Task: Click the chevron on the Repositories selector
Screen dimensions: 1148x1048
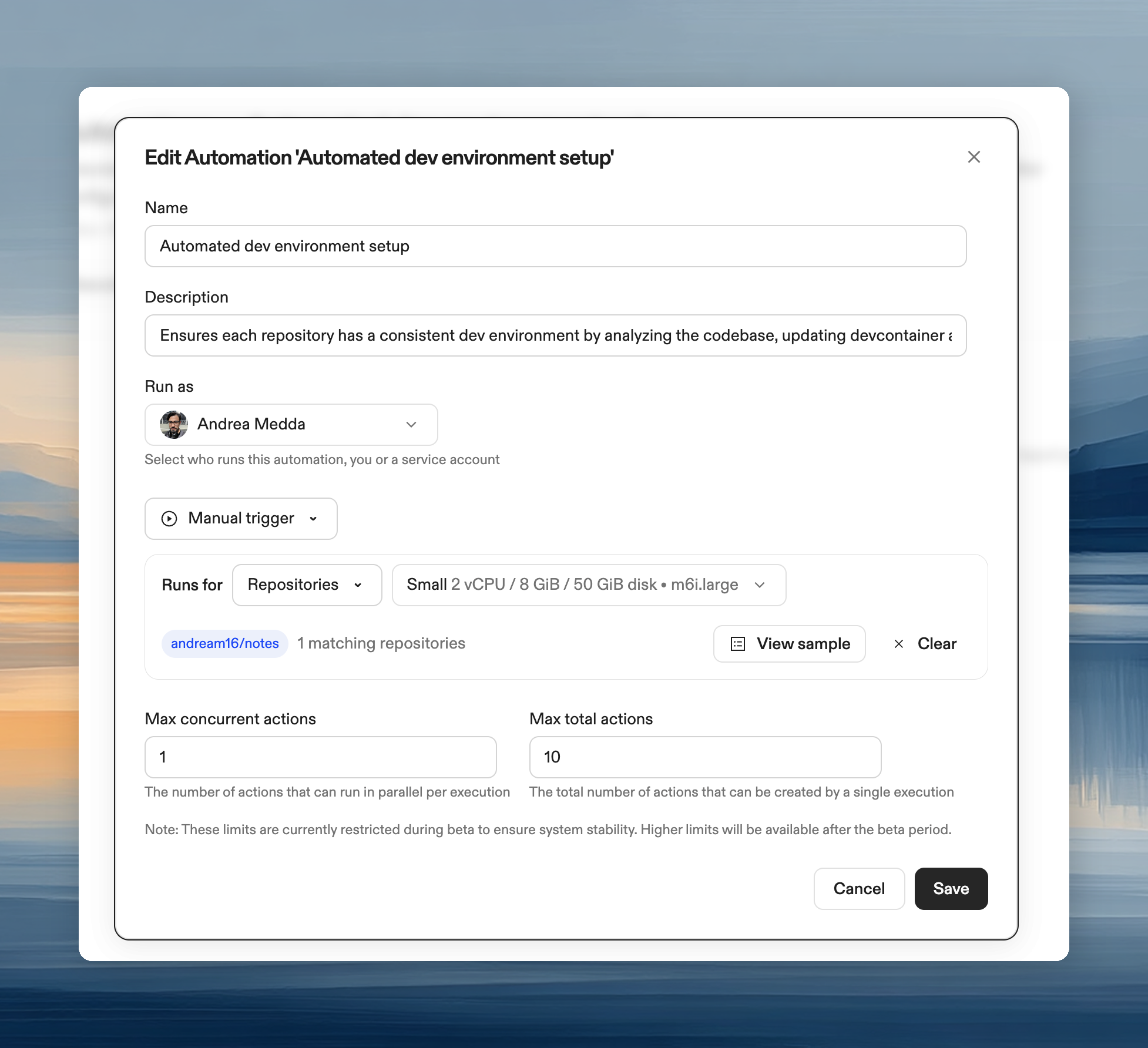Action: (359, 585)
